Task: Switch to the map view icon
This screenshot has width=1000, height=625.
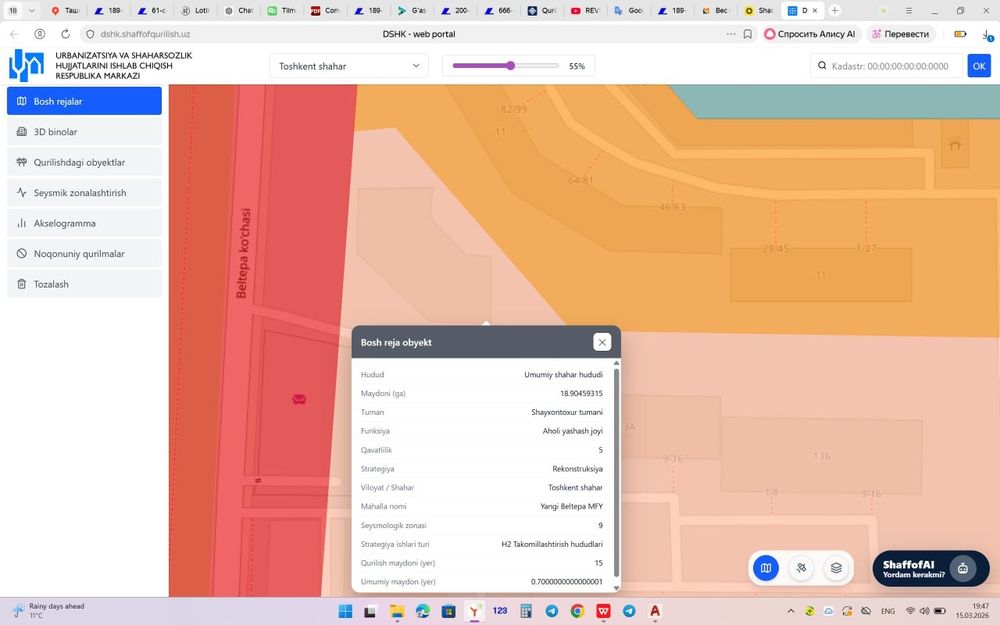Action: click(766, 568)
